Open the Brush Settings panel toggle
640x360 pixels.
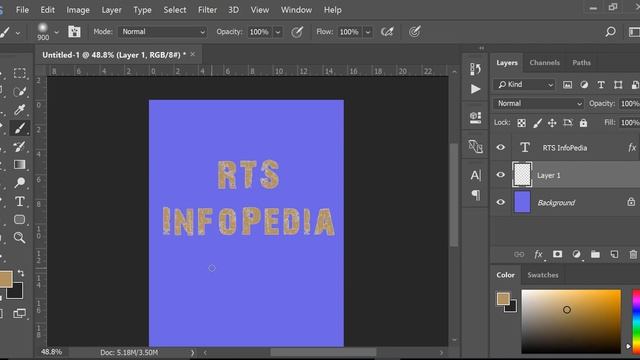coord(74,32)
